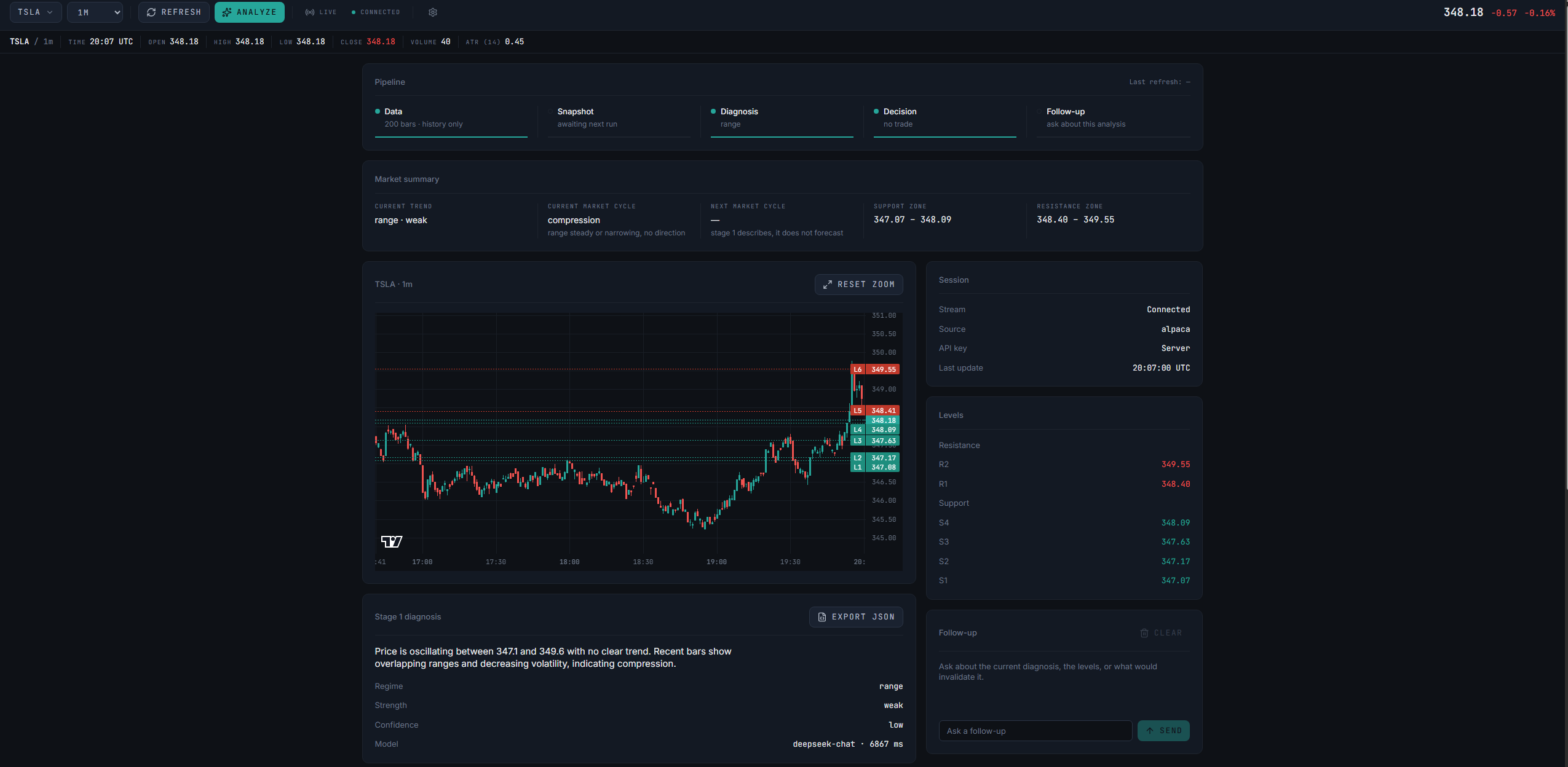Click the Connected status indicator

coord(376,12)
